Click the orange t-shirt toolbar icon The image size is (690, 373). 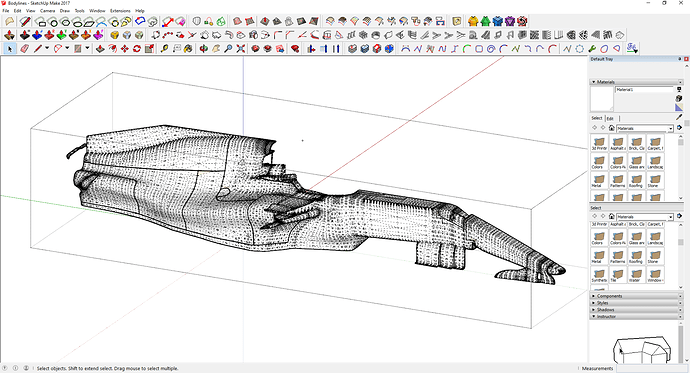coord(473,21)
